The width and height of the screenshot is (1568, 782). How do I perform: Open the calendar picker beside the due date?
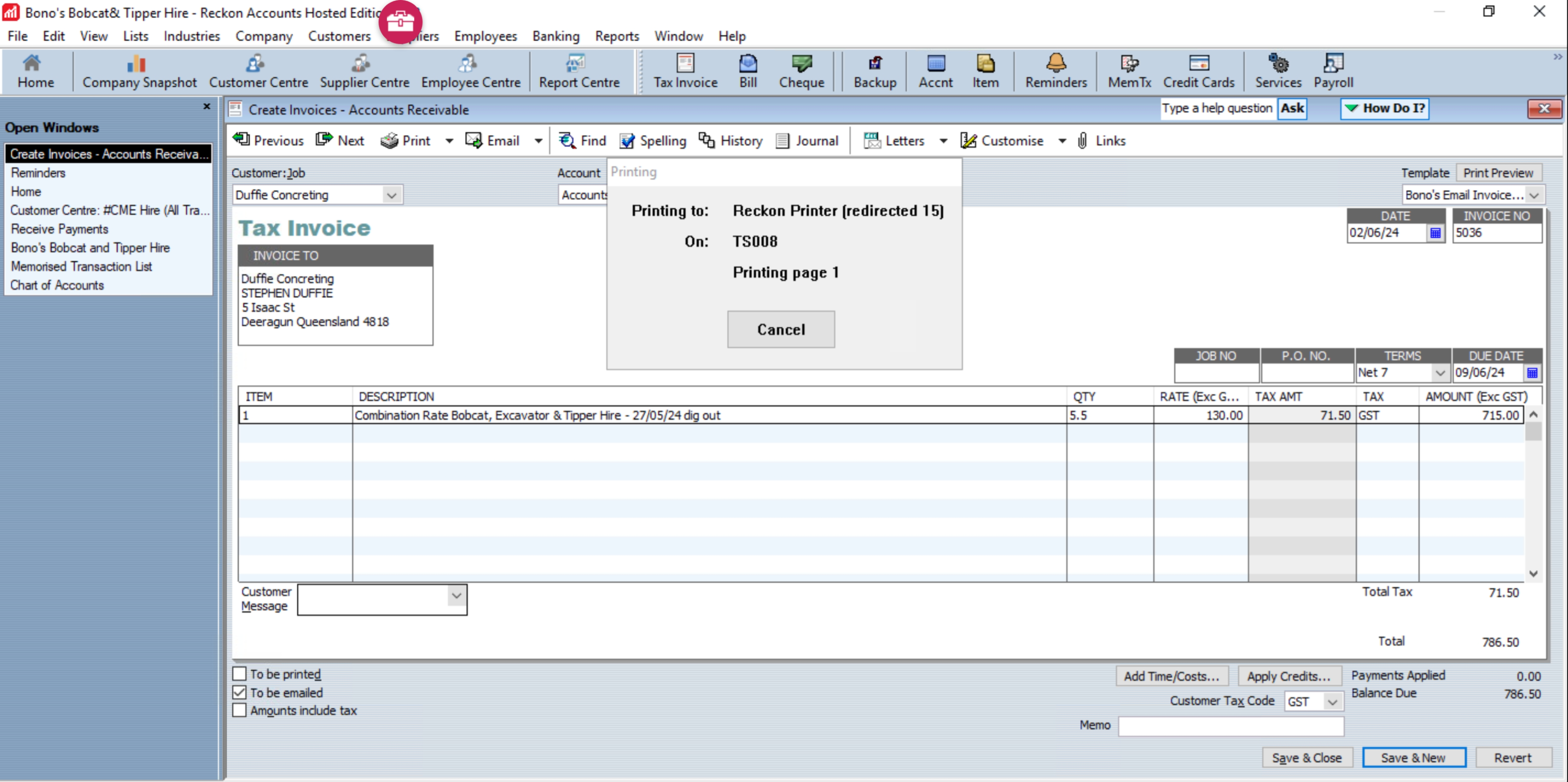tap(1532, 372)
